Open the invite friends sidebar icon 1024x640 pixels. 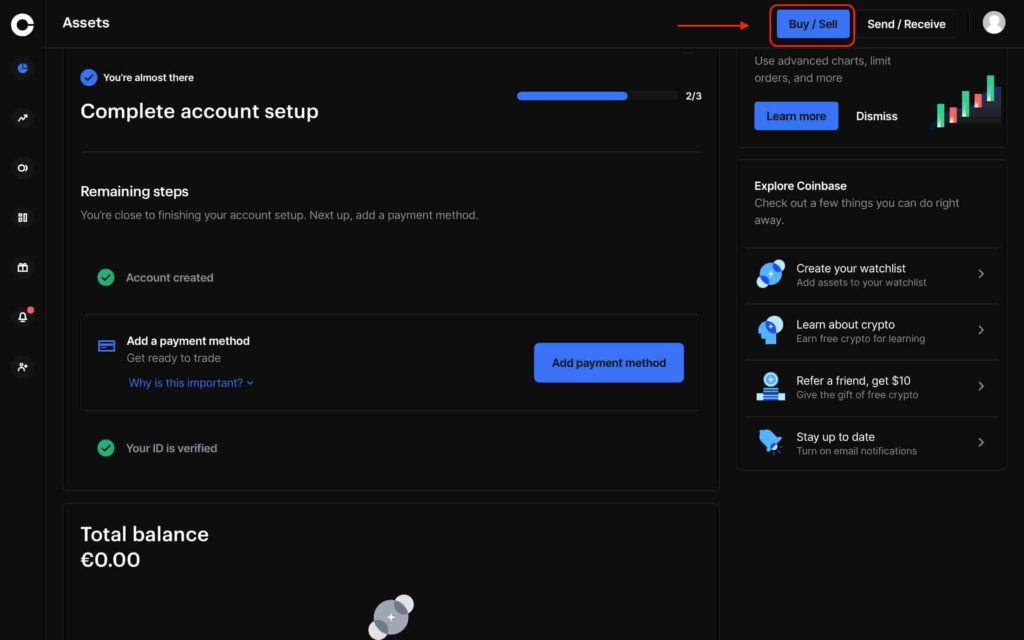coord(23,367)
